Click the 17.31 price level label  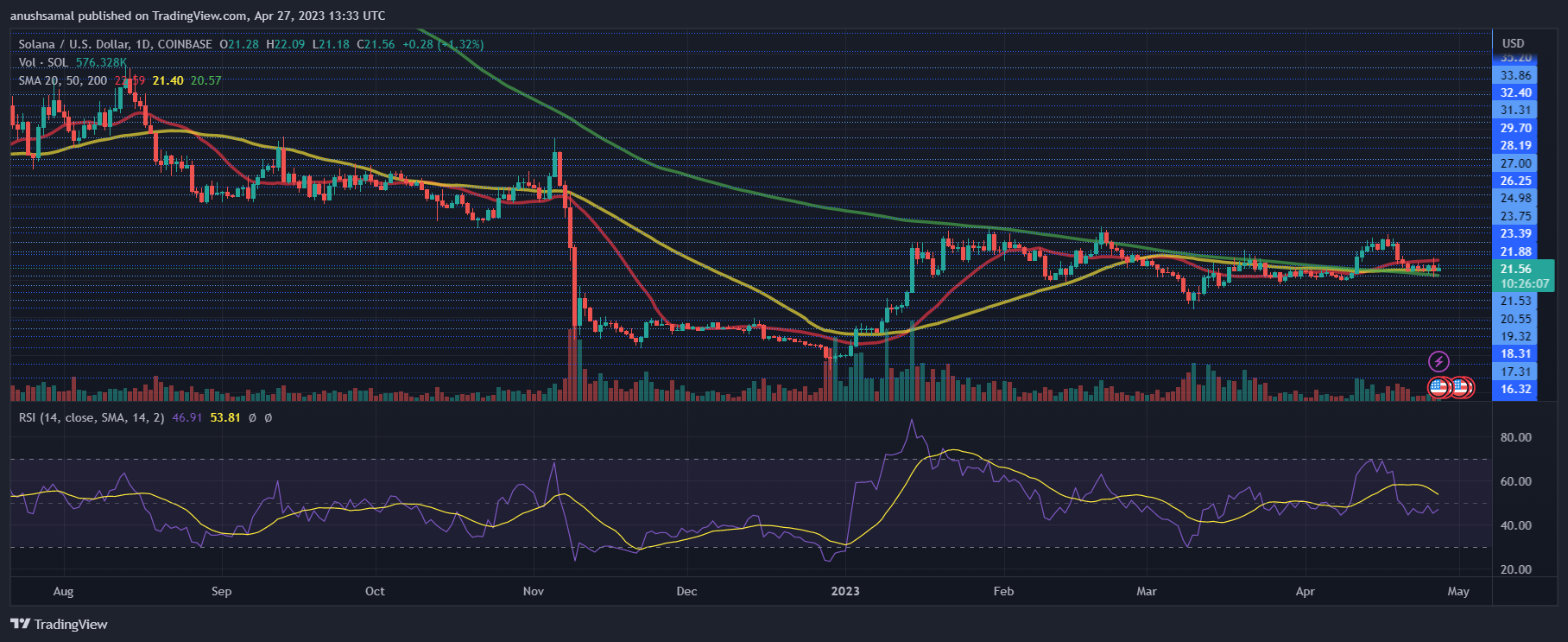[x=1515, y=372]
